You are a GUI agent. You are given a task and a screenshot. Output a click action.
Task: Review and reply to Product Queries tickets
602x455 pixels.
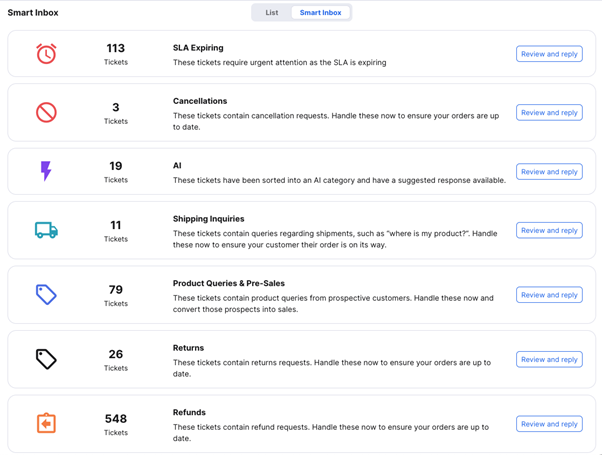[x=549, y=295]
